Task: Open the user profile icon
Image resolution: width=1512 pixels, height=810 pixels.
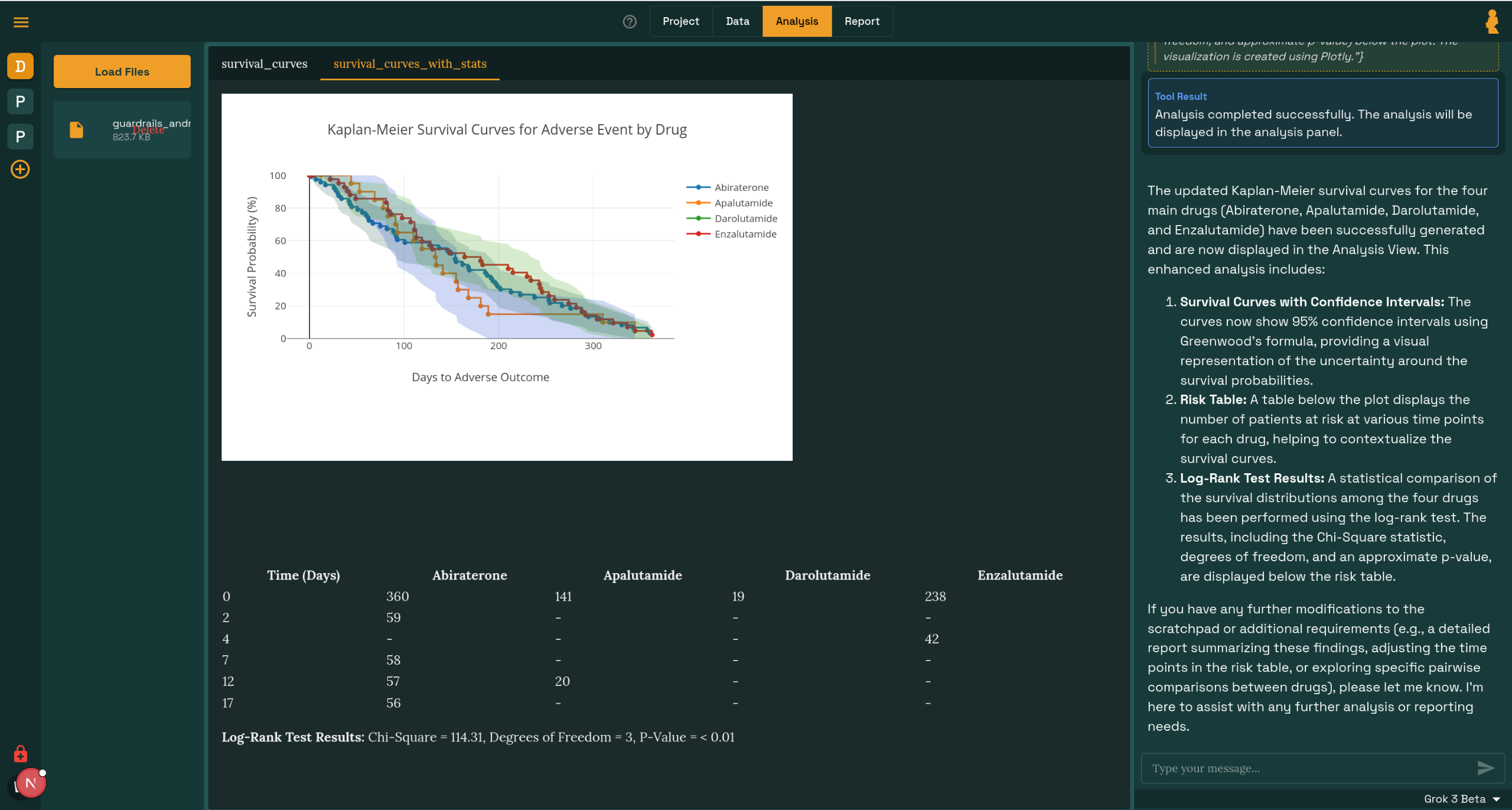Action: click(1492, 22)
